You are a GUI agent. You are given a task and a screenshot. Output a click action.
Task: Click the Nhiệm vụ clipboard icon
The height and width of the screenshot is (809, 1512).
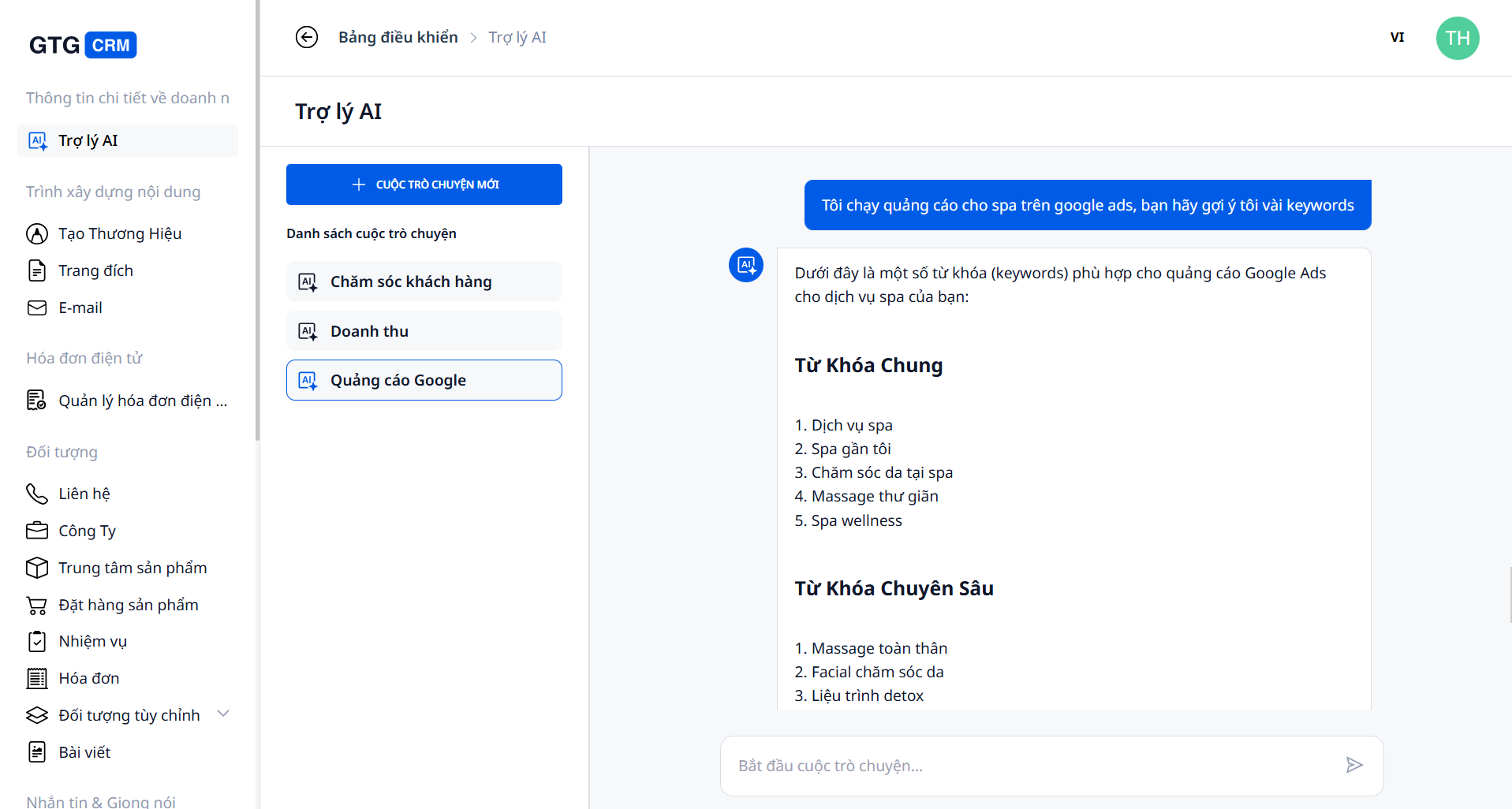click(x=37, y=641)
